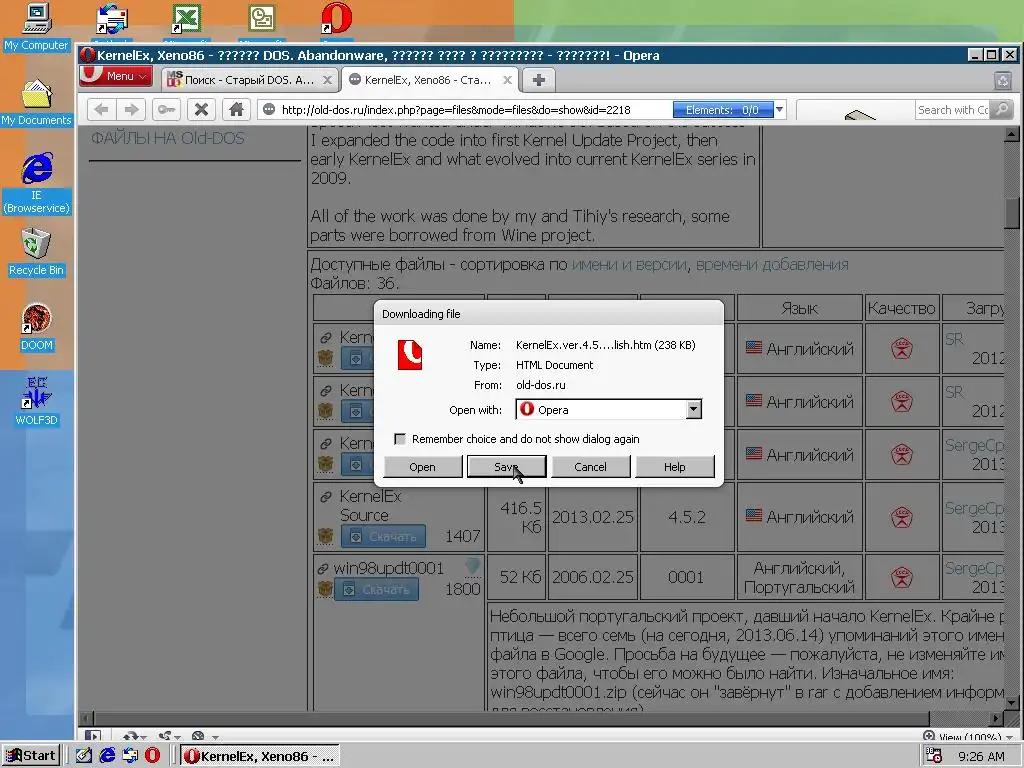Image resolution: width=1024 pixels, height=768 pixels.
Task: Click the link chain icon beside win98updt0001
Action: tap(323, 569)
